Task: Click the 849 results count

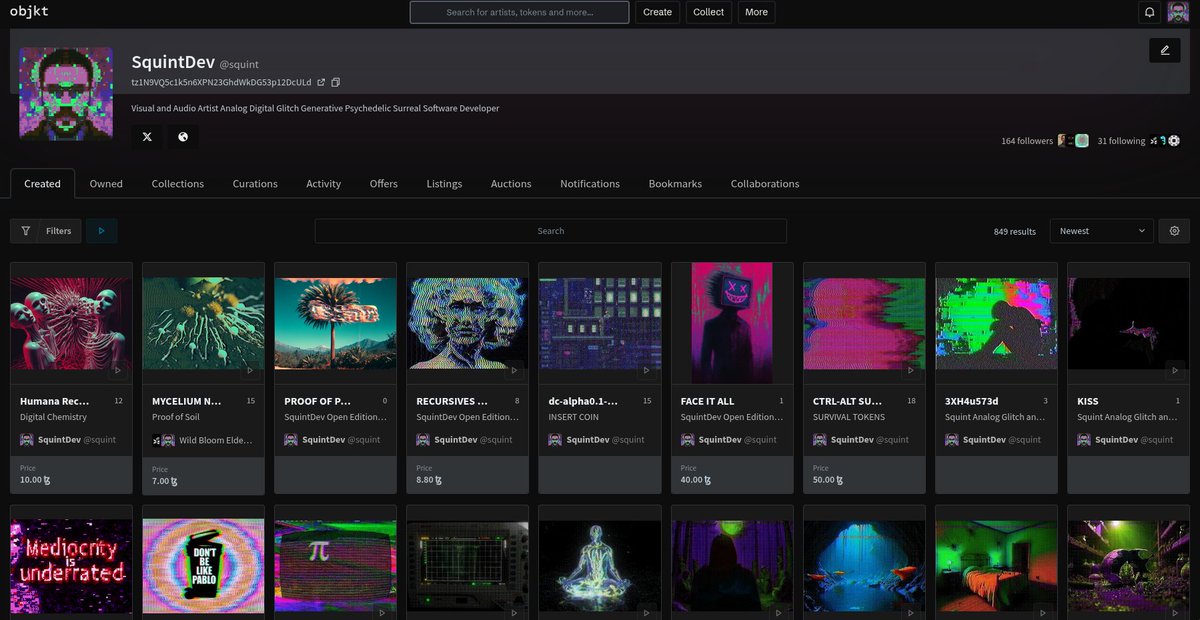Action: [x=1015, y=231]
